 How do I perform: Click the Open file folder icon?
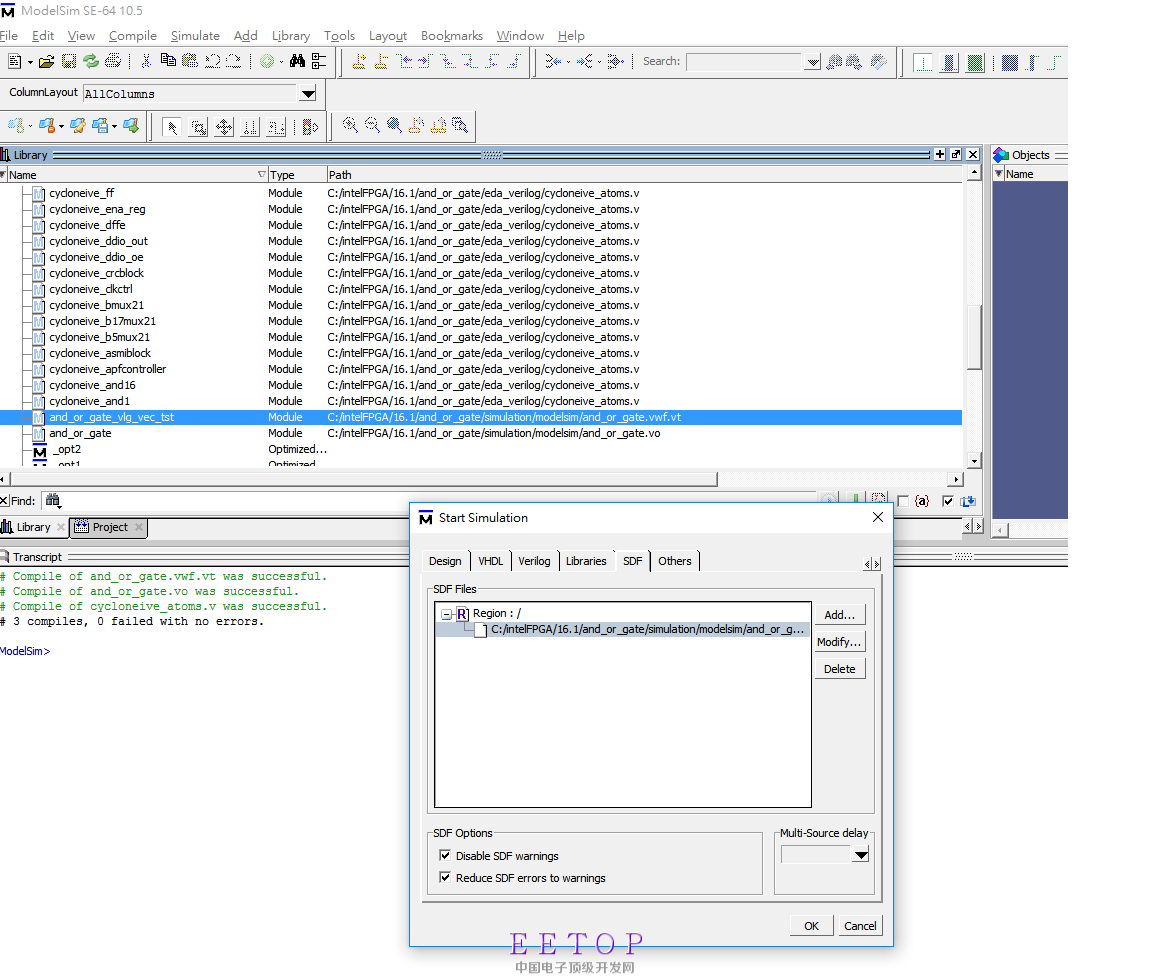[x=45, y=62]
